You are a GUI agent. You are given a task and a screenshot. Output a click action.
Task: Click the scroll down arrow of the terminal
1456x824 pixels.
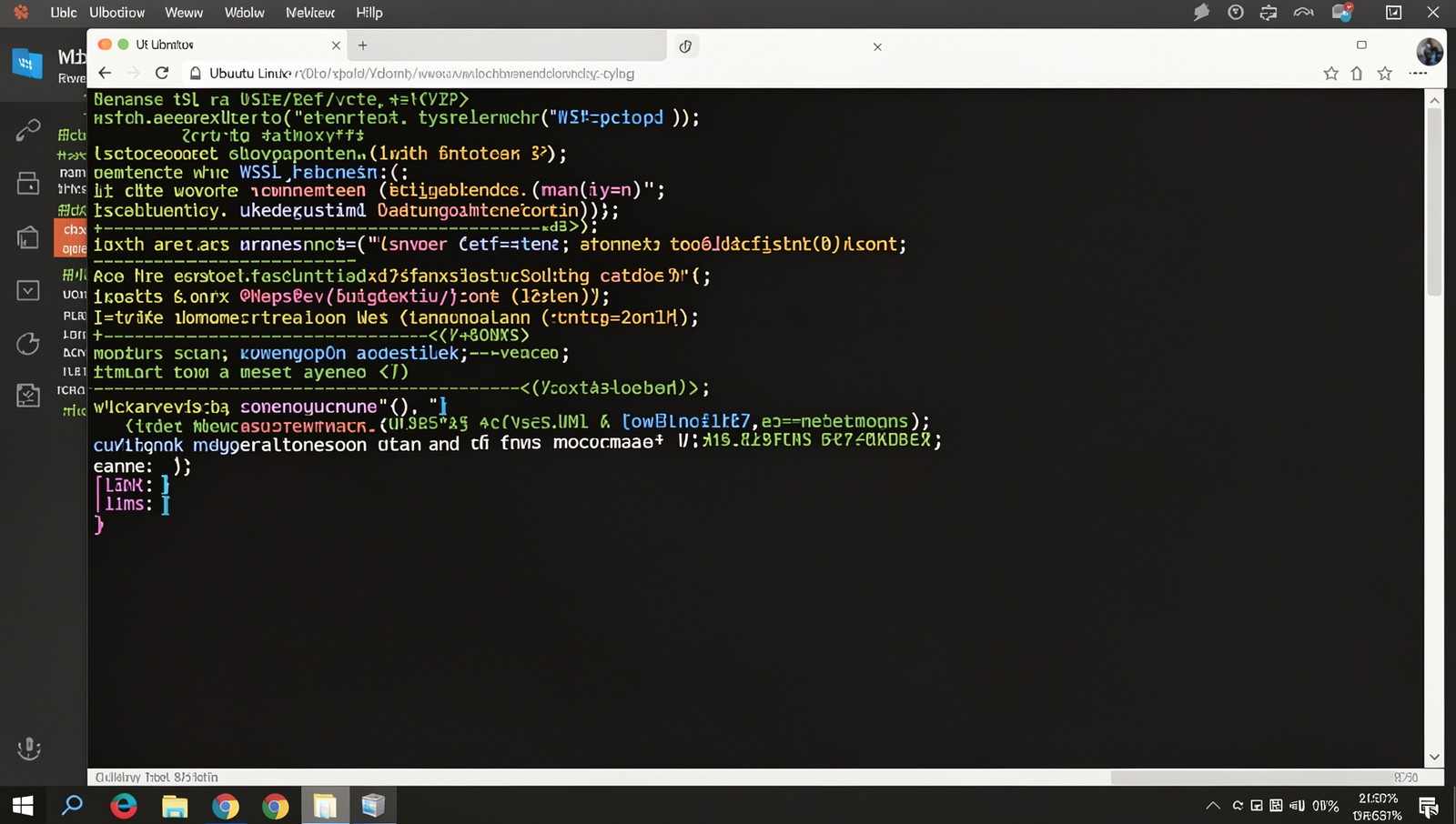(x=1434, y=757)
